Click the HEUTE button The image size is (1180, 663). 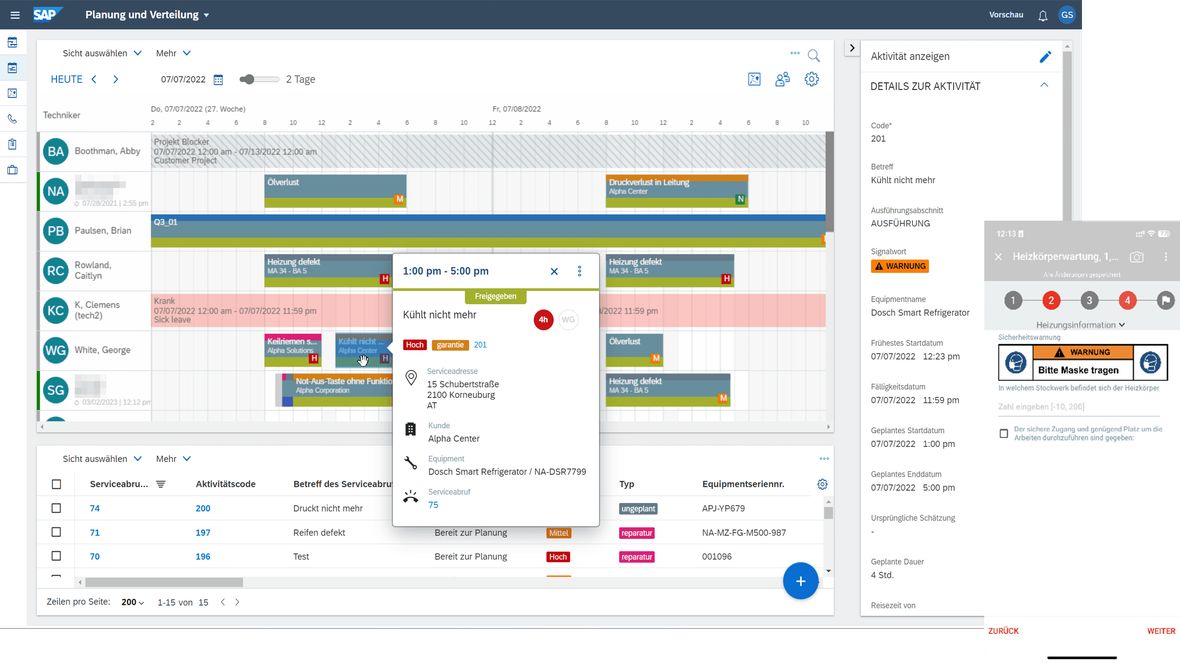pos(66,79)
